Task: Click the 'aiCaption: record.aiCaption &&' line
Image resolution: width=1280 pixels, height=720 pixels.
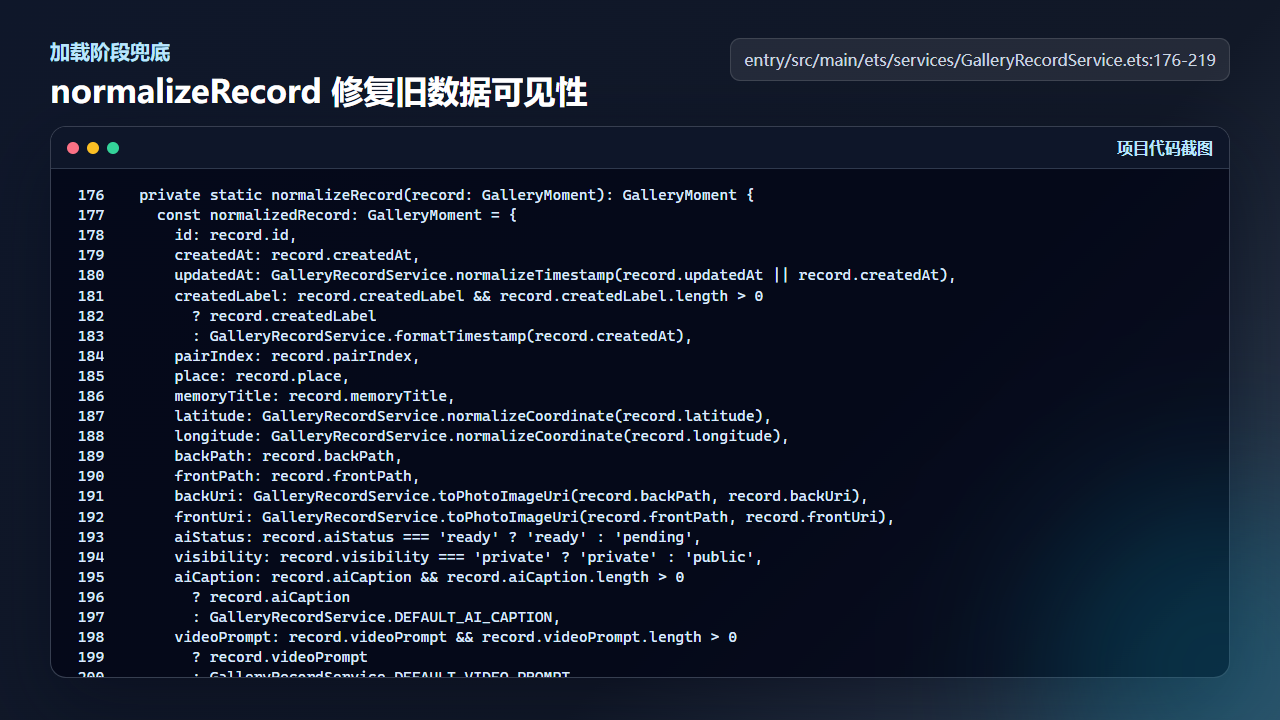Action: coord(430,577)
